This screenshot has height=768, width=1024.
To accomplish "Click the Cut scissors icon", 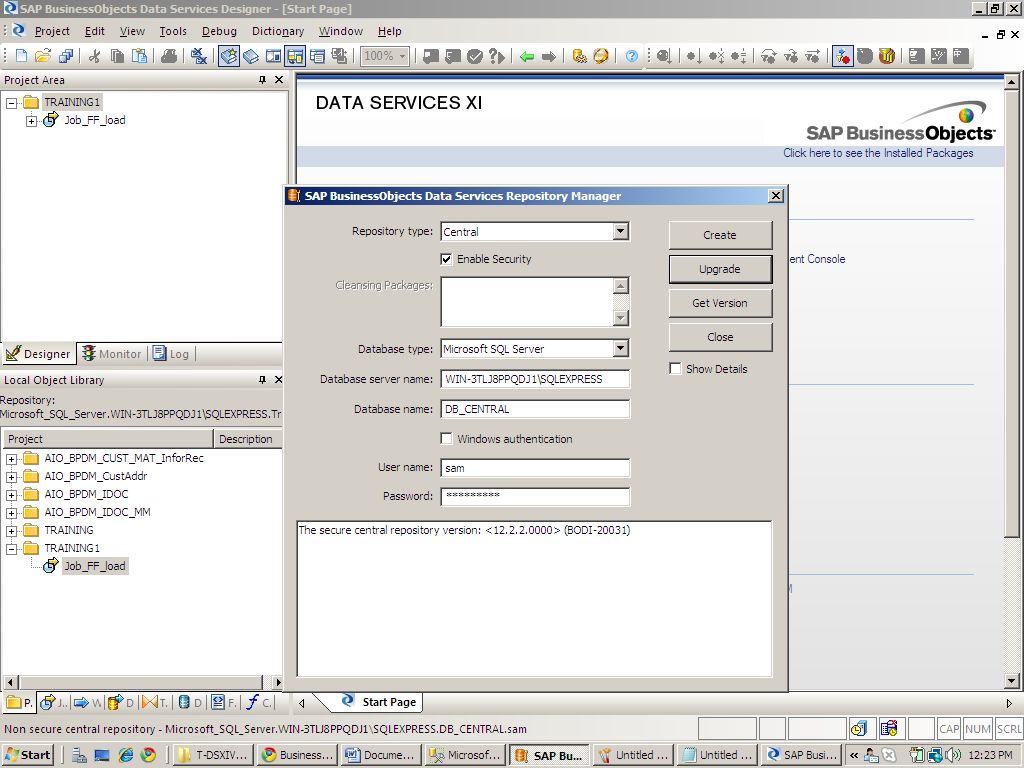I will (95, 56).
